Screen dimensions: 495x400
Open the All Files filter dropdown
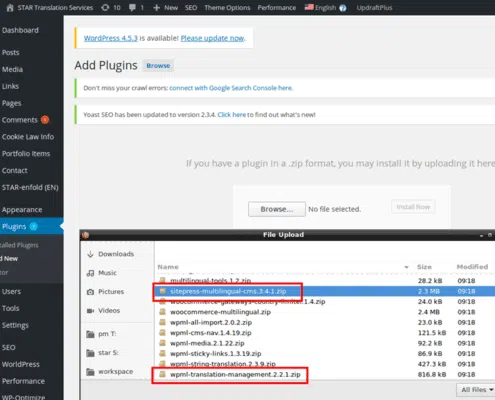coord(477,390)
